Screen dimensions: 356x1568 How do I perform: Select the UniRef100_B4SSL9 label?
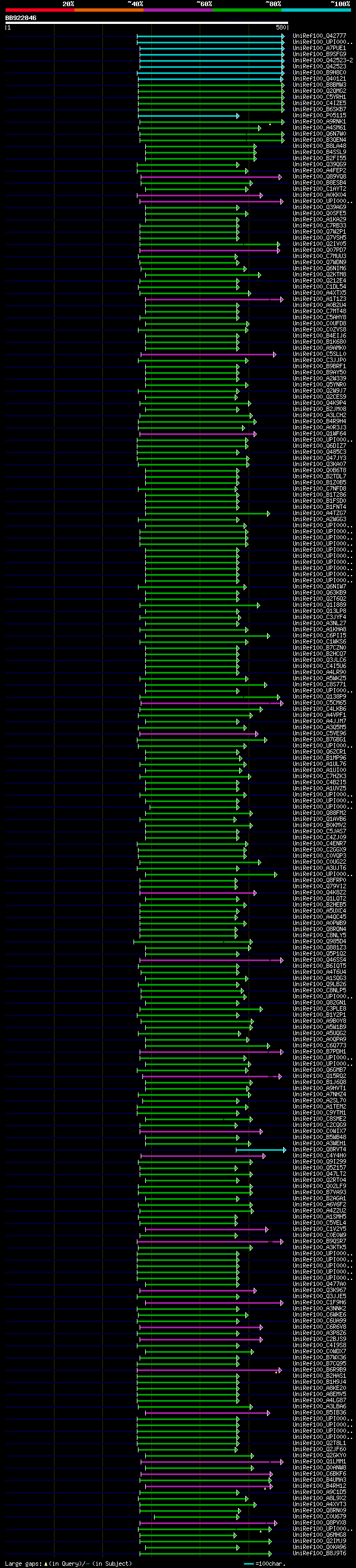(319, 152)
